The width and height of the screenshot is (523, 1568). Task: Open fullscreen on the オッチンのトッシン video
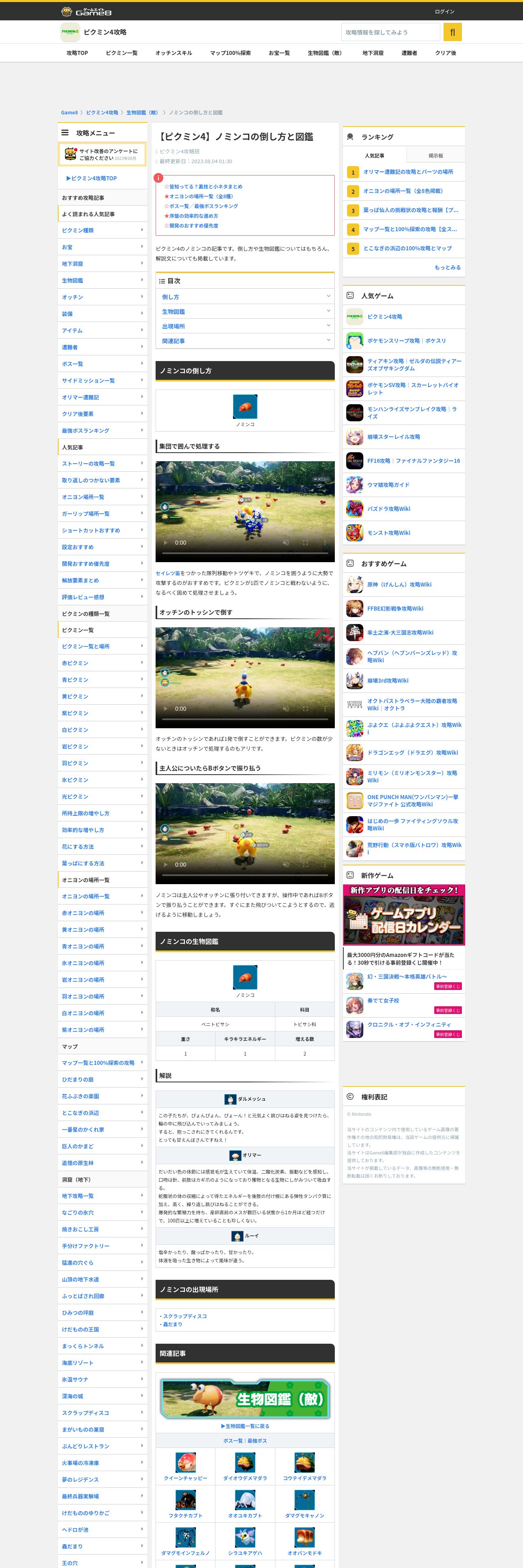pos(305,709)
